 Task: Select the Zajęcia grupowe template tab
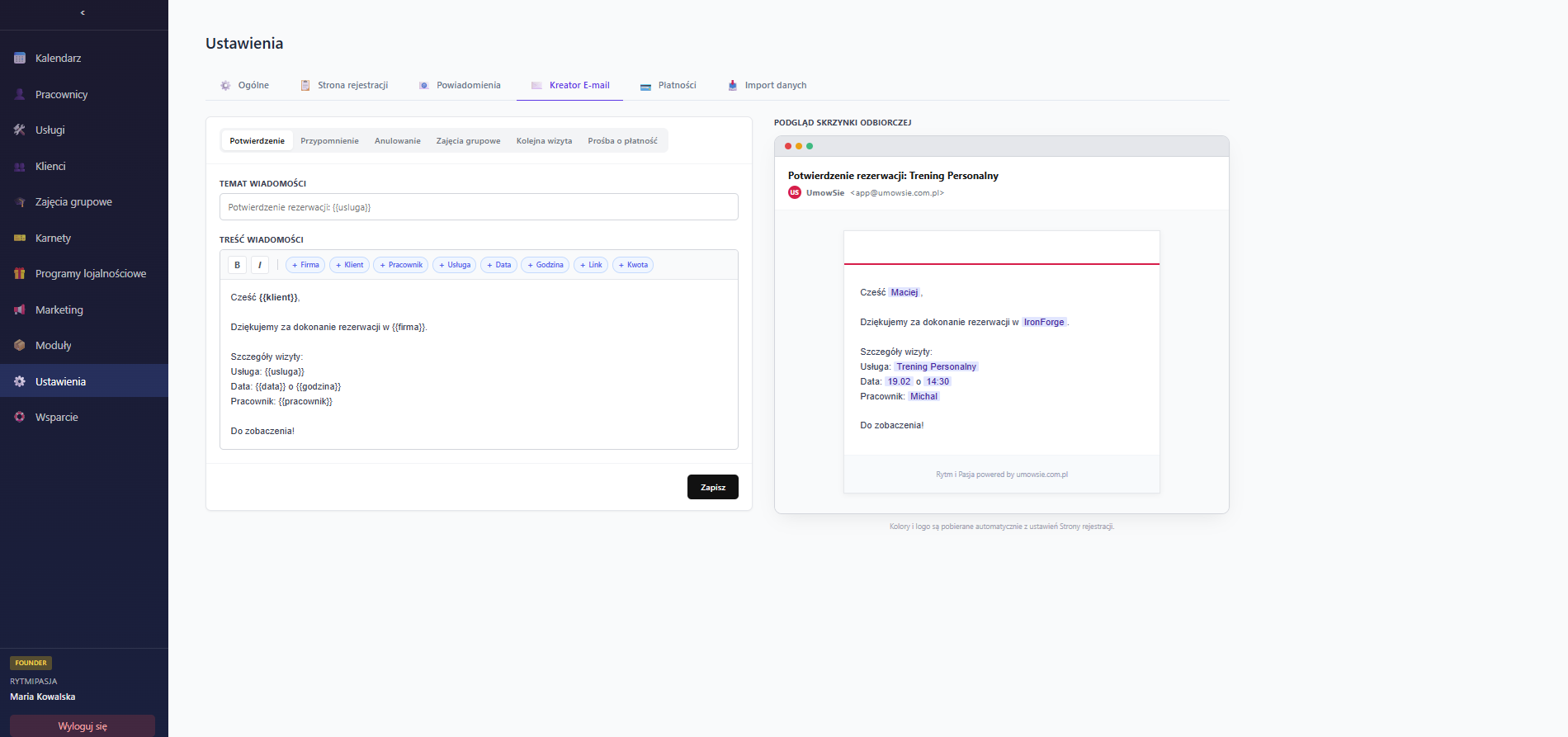pyautogui.click(x=468, y=140)
